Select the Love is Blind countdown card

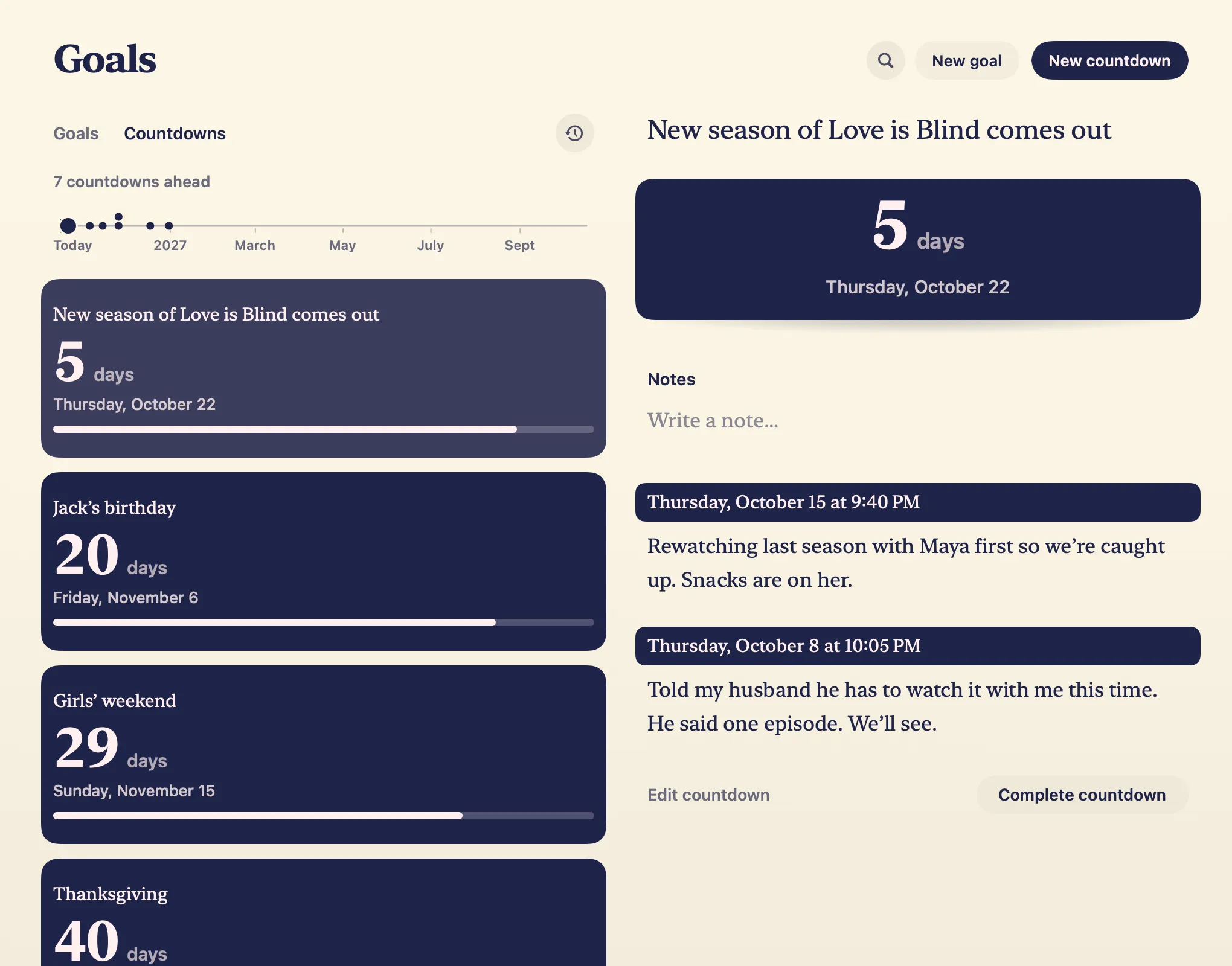click(x=323, y=368)
